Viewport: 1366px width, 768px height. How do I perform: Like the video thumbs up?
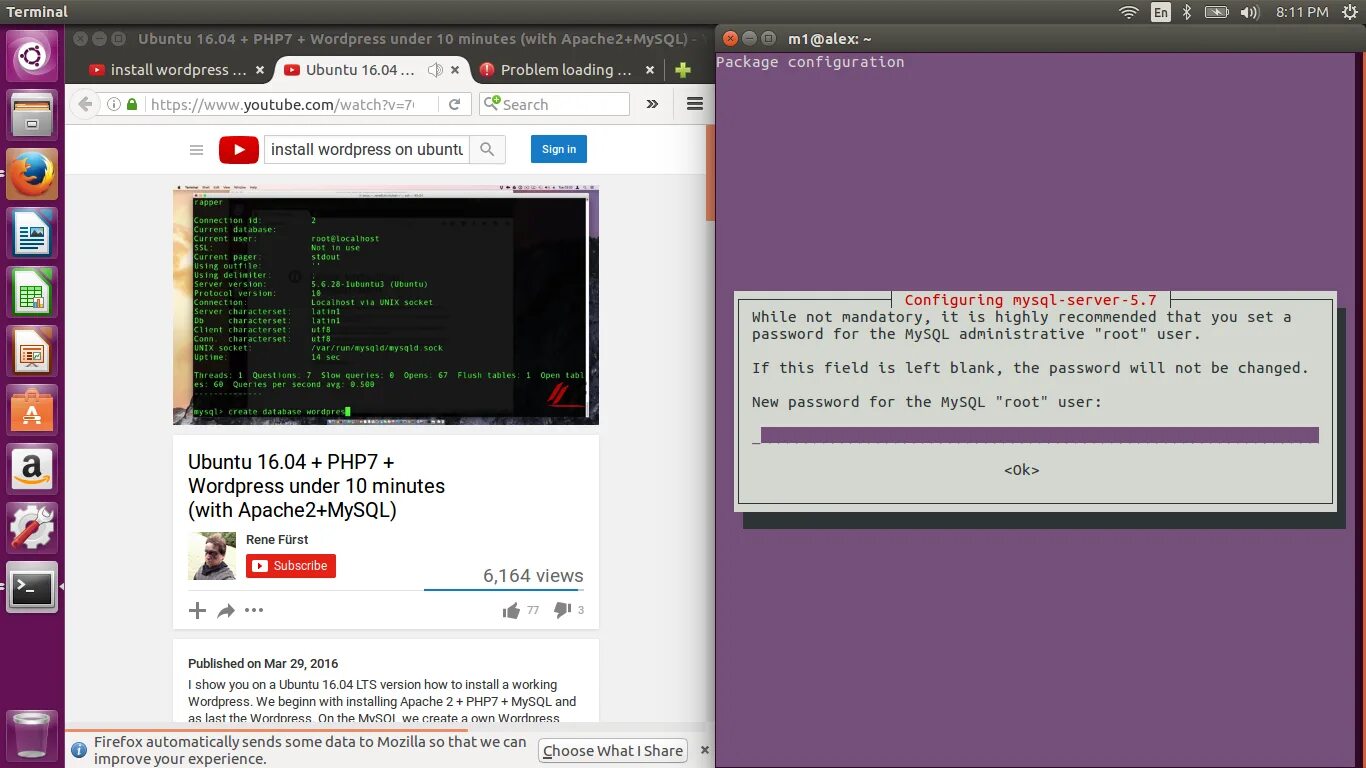pos(511,610)
